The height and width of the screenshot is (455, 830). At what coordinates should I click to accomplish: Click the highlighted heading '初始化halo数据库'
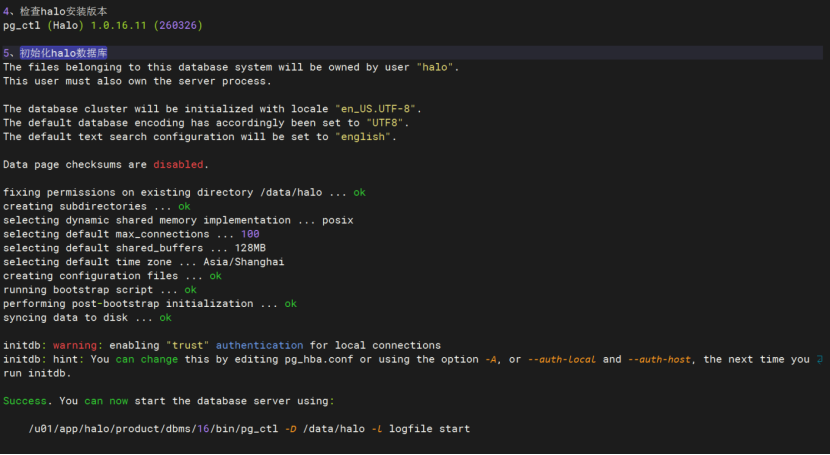64,53
